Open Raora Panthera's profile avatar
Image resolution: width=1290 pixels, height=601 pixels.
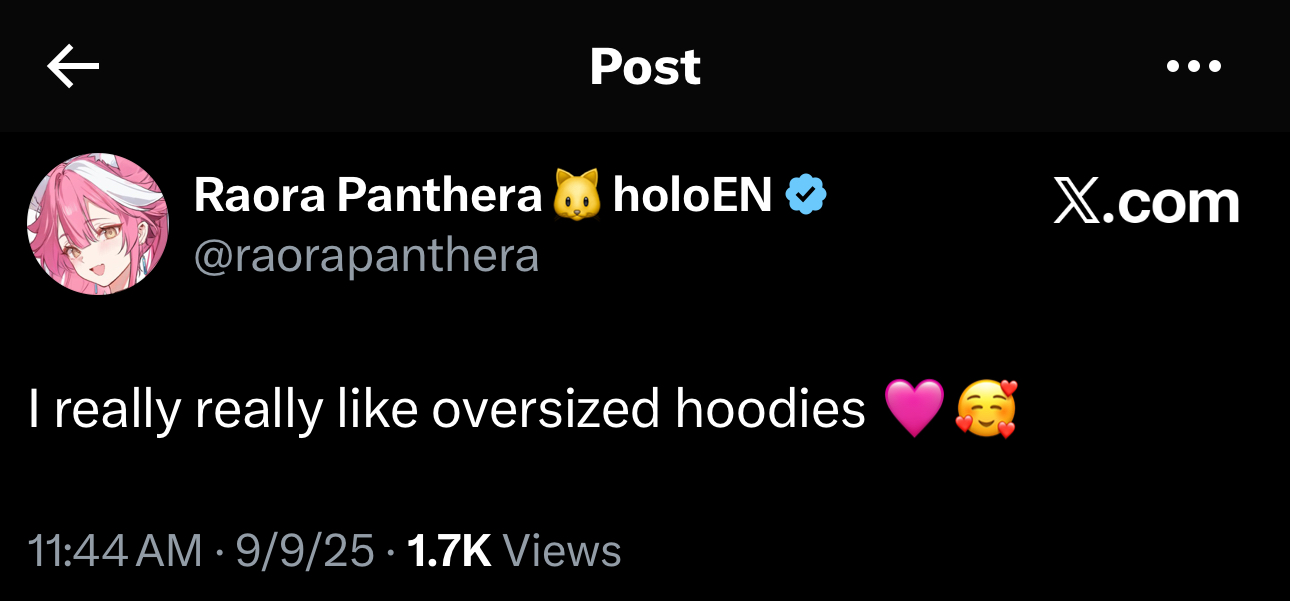tap(98, 224)
